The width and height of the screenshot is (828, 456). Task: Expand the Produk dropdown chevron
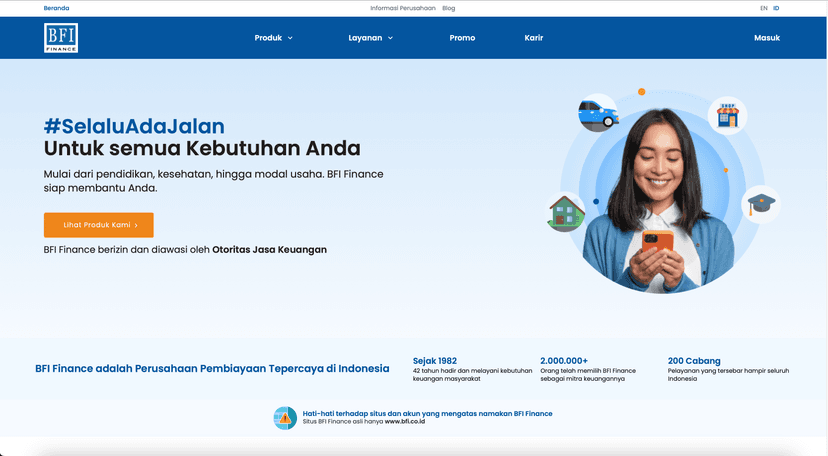tap(290, 38)
